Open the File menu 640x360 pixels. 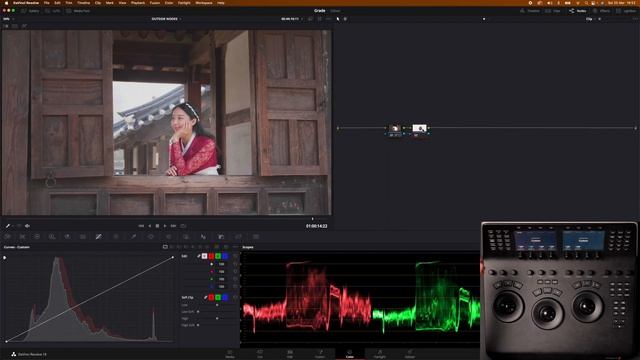[x=47, y=3]
